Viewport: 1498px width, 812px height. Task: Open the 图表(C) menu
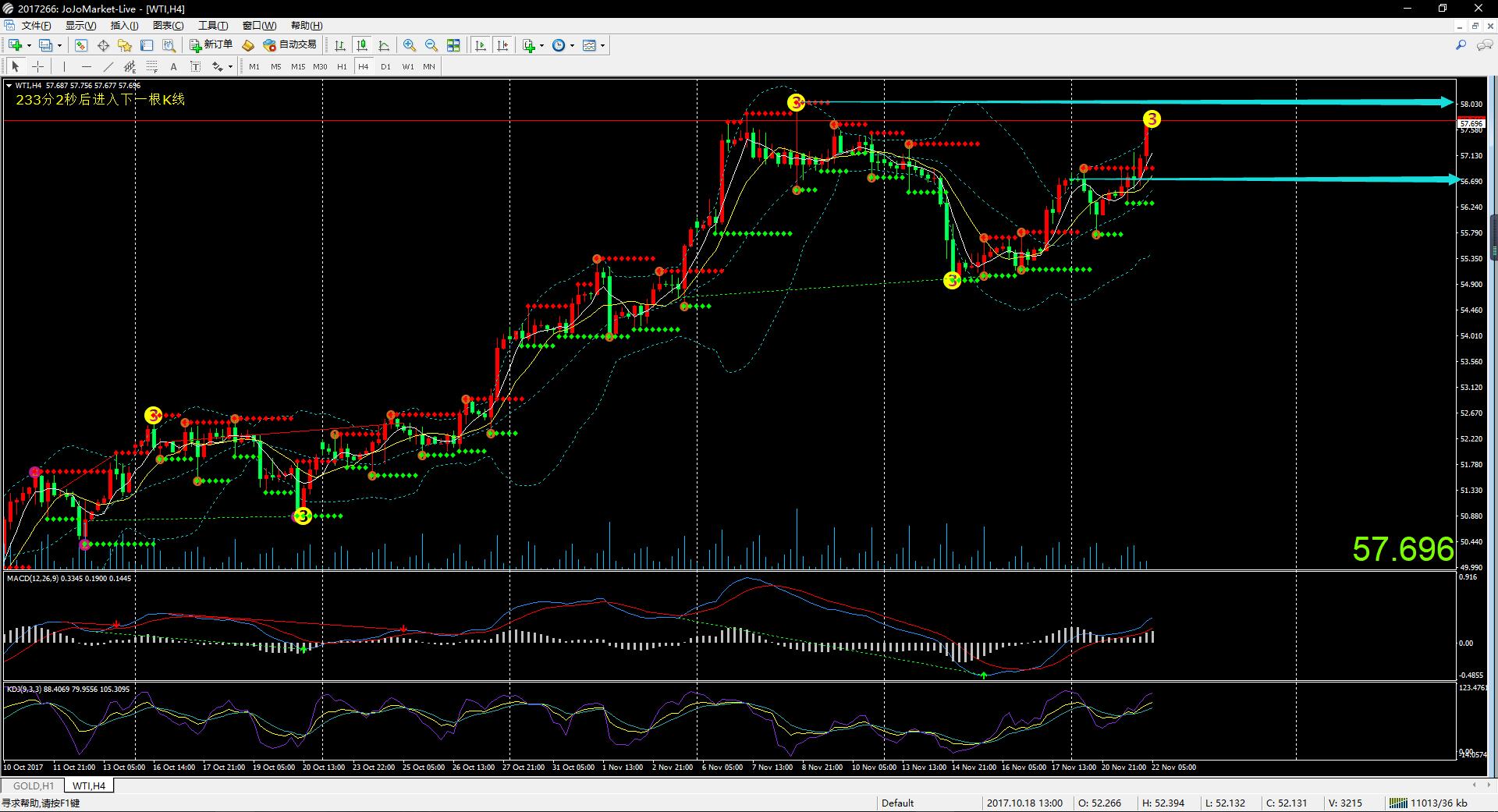pyautogui.click(x=168, y=26)
